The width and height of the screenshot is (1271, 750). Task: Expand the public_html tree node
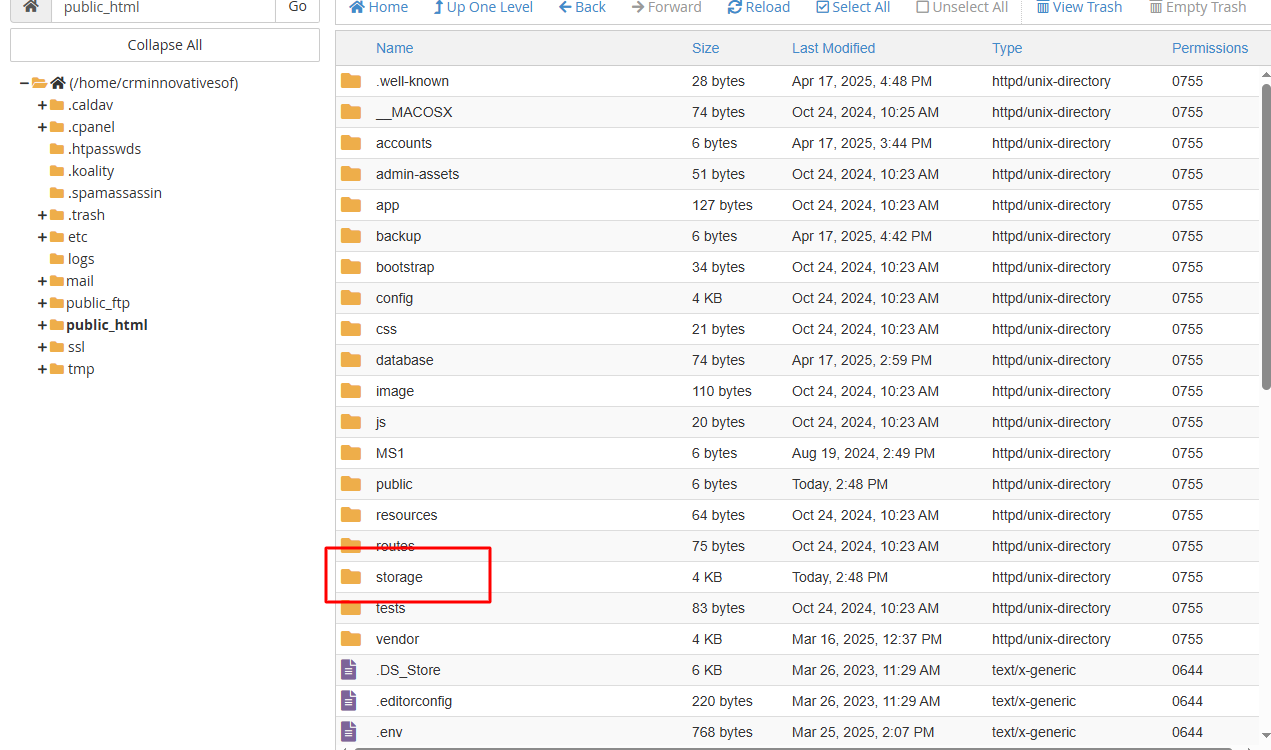(43, 325)
